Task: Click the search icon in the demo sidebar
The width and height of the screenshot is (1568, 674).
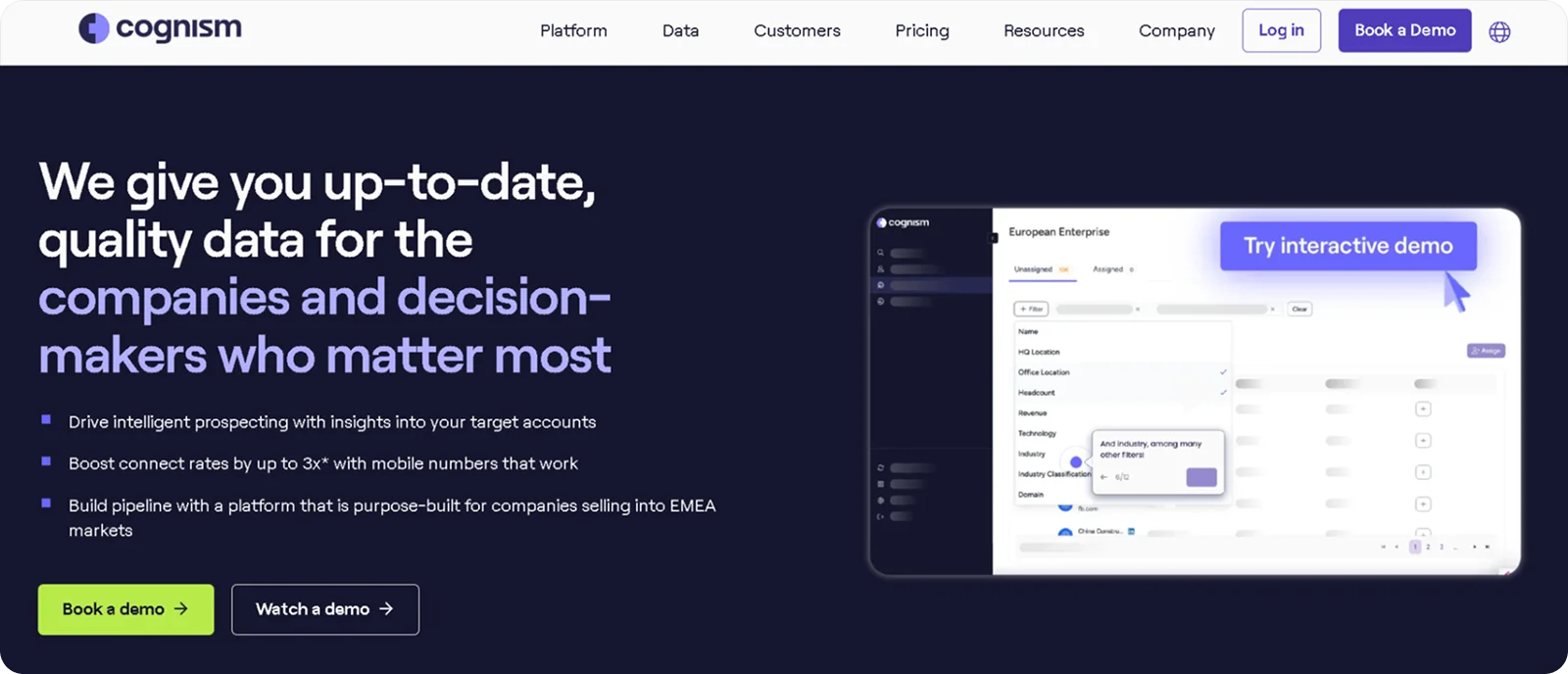Action: click(880, 253)
